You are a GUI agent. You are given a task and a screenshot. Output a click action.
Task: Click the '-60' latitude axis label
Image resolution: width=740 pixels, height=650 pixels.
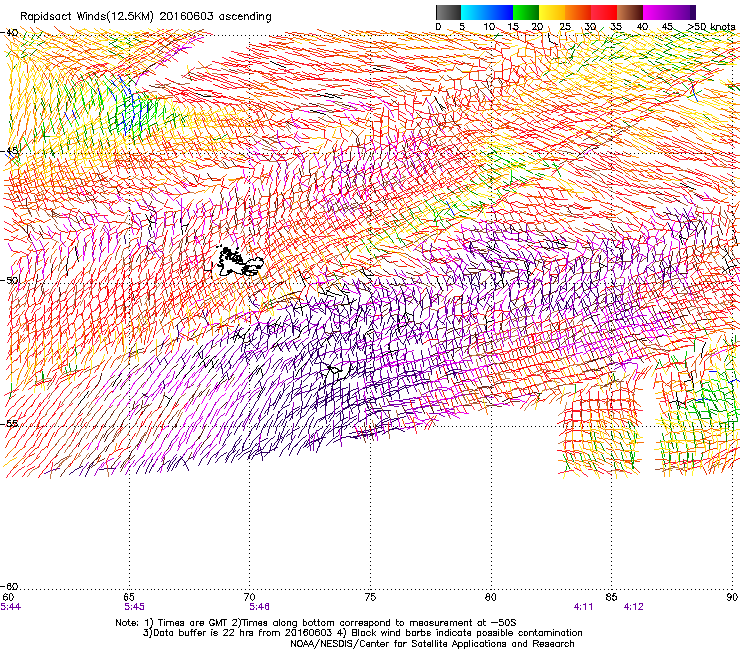10,586
